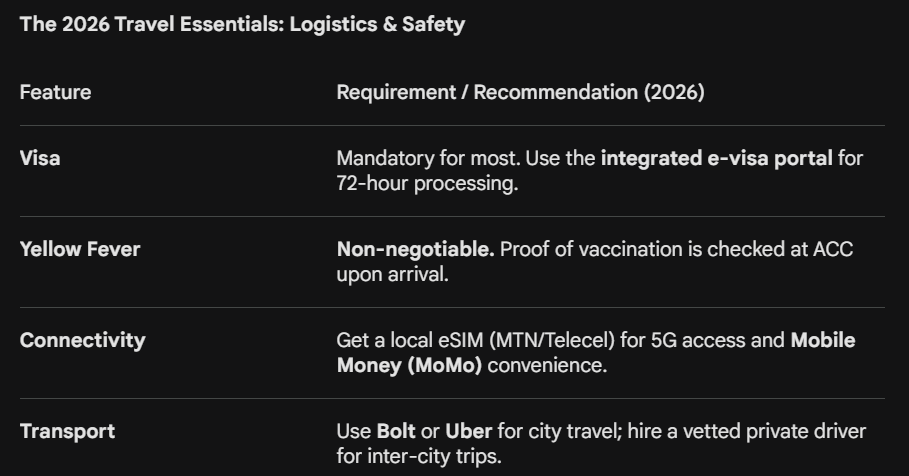Select the Yellow Fever row label
909x476 pixels.
coord(80,249)
